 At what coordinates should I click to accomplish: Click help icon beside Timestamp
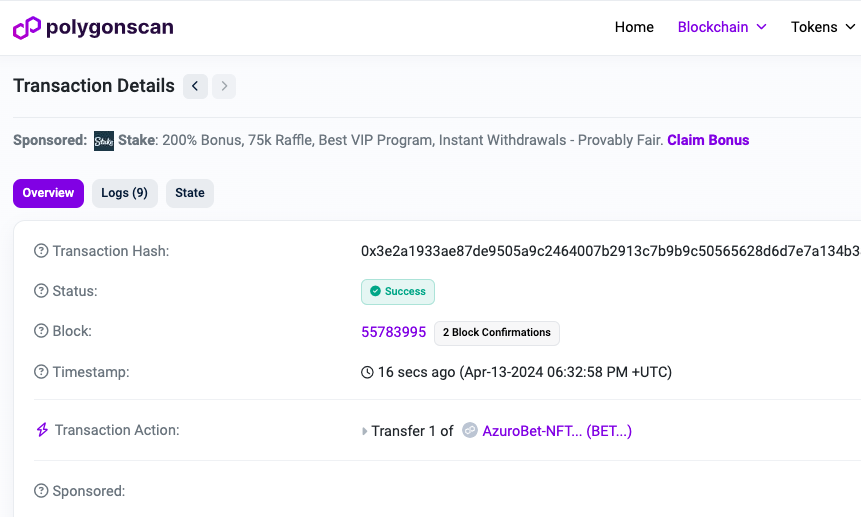click(x=41, y=372)
